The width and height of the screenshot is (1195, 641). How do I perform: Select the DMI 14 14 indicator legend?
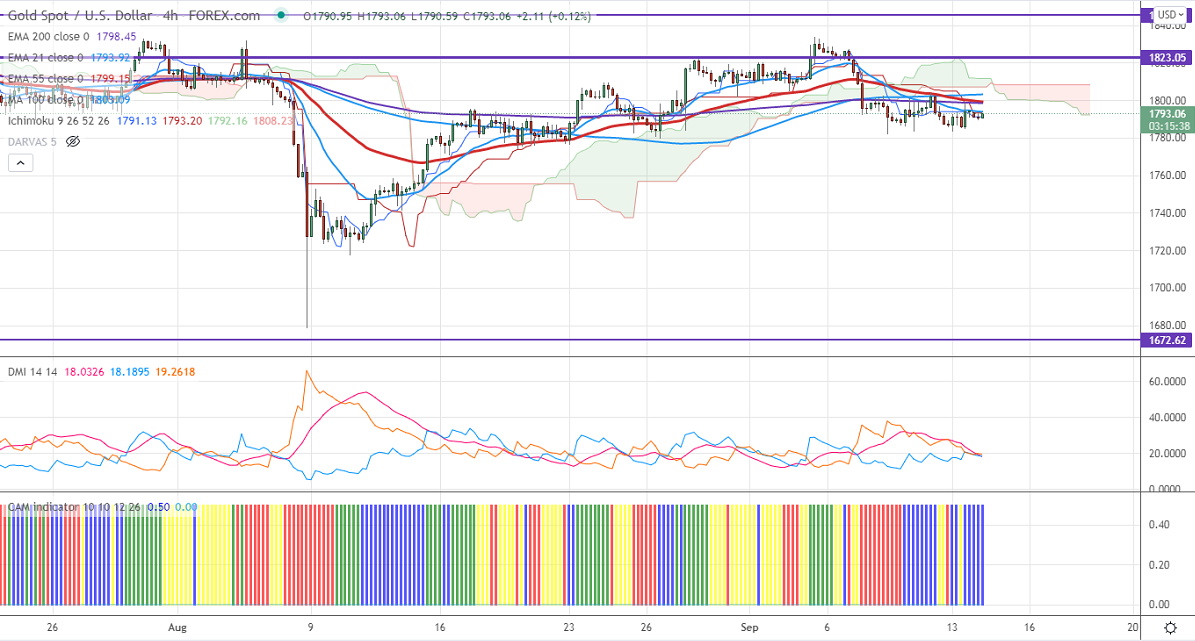pyautogui.click(x=32, y=372)
